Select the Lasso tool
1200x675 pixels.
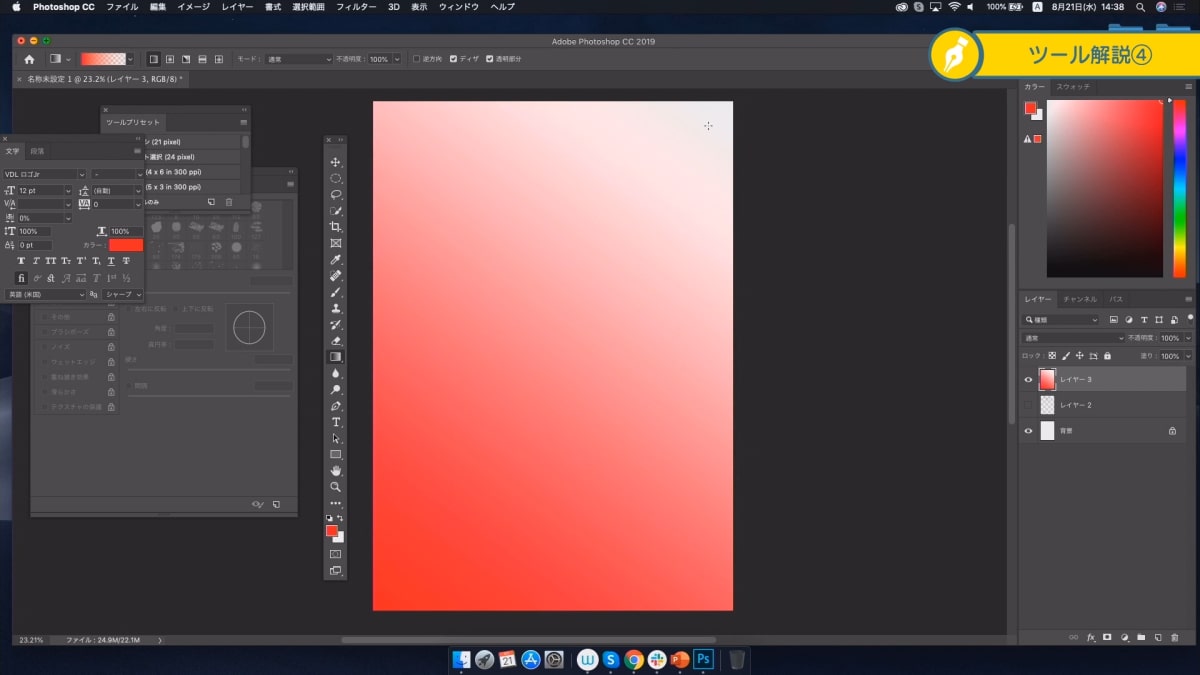pyautogui.click(x=336, y=194)
